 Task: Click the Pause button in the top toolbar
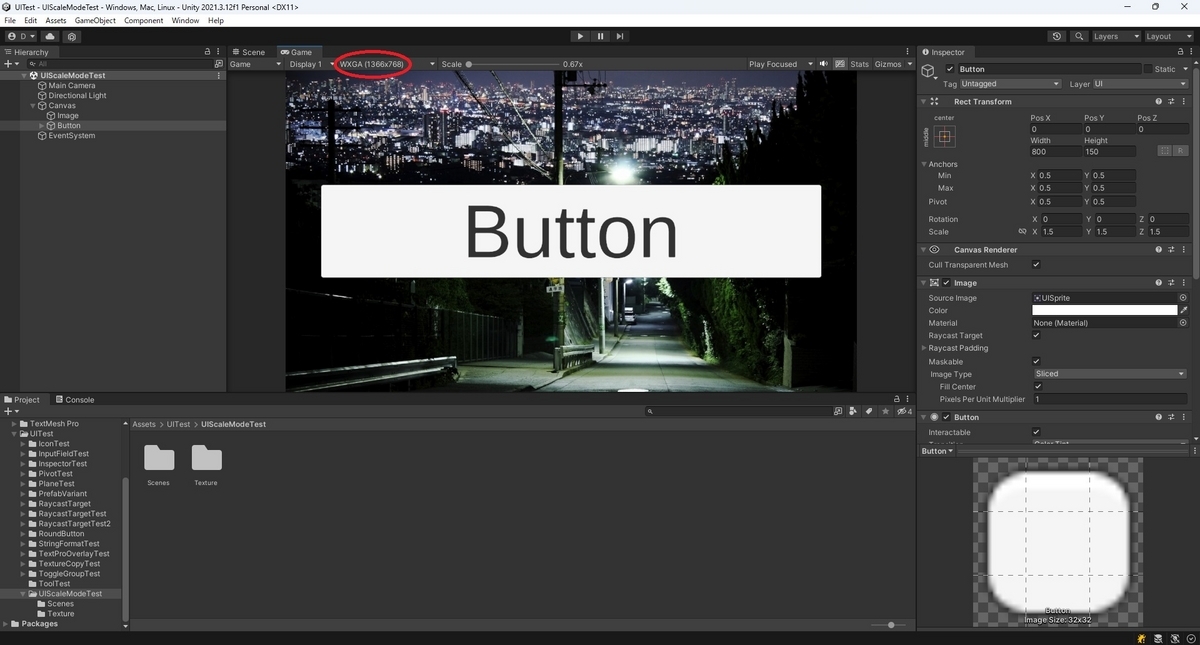tap(600, 36)
